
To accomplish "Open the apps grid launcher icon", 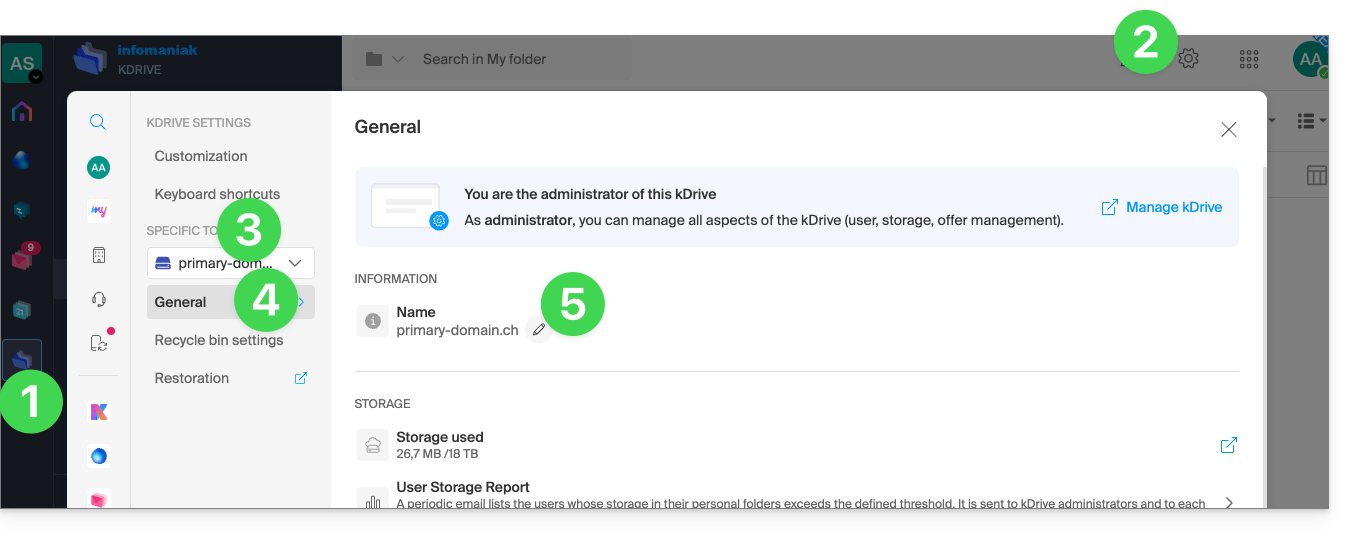I will (1248, 59).
